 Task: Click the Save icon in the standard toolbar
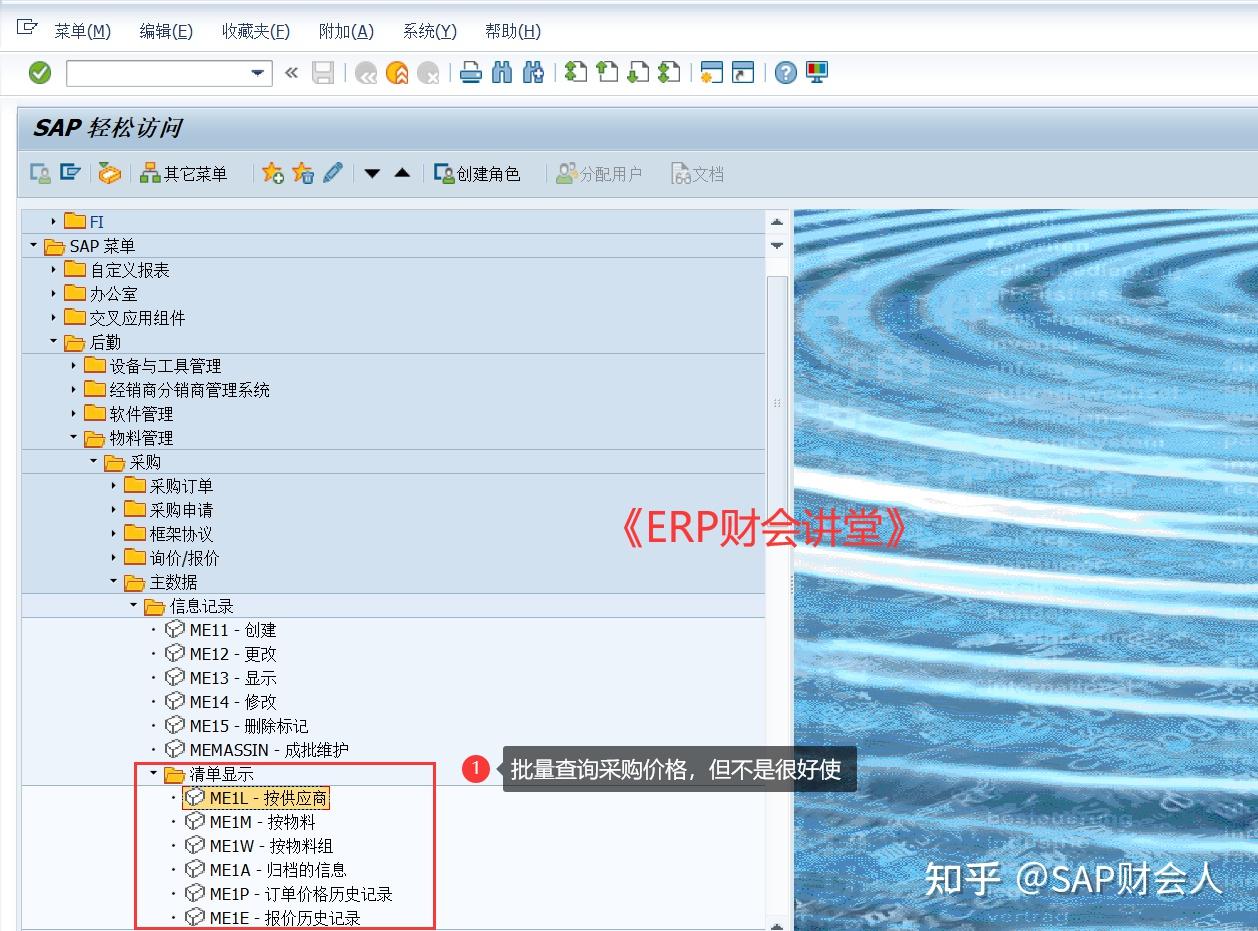tap(322, 72)
